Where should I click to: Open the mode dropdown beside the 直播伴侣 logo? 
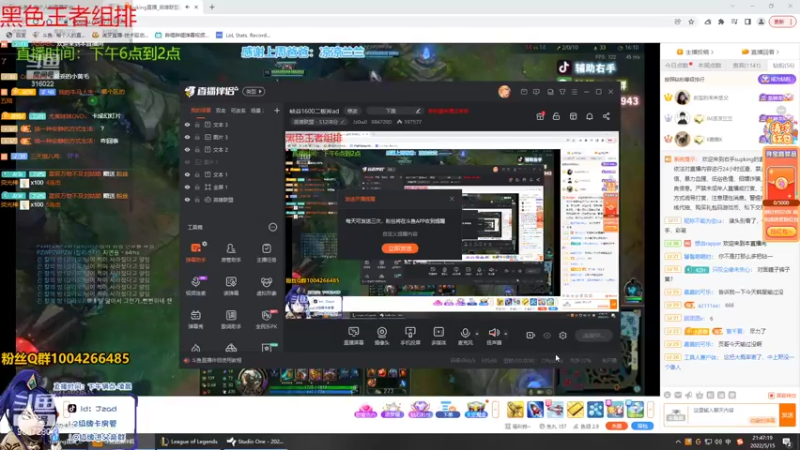[x=254, y=92]
